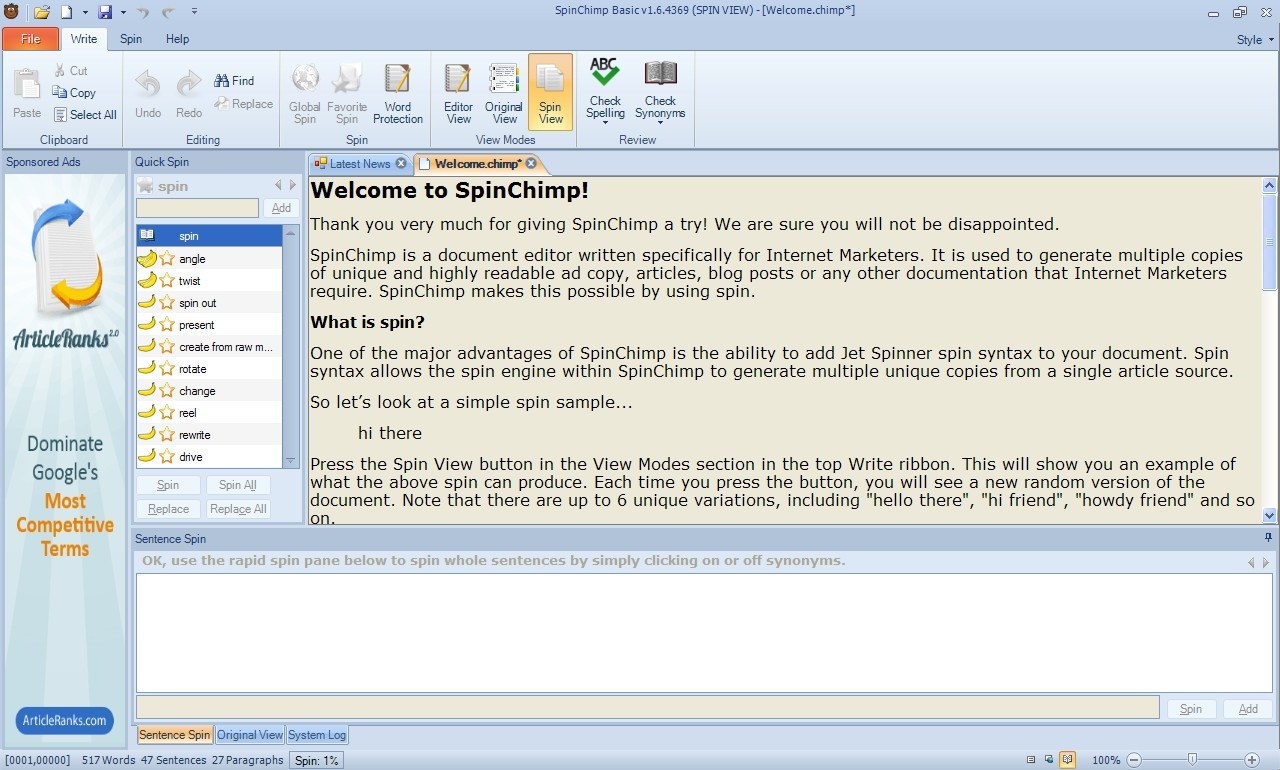1280x770 pixels.
Task: Favorite the synonym twist with its star
Action: (167, 281)
